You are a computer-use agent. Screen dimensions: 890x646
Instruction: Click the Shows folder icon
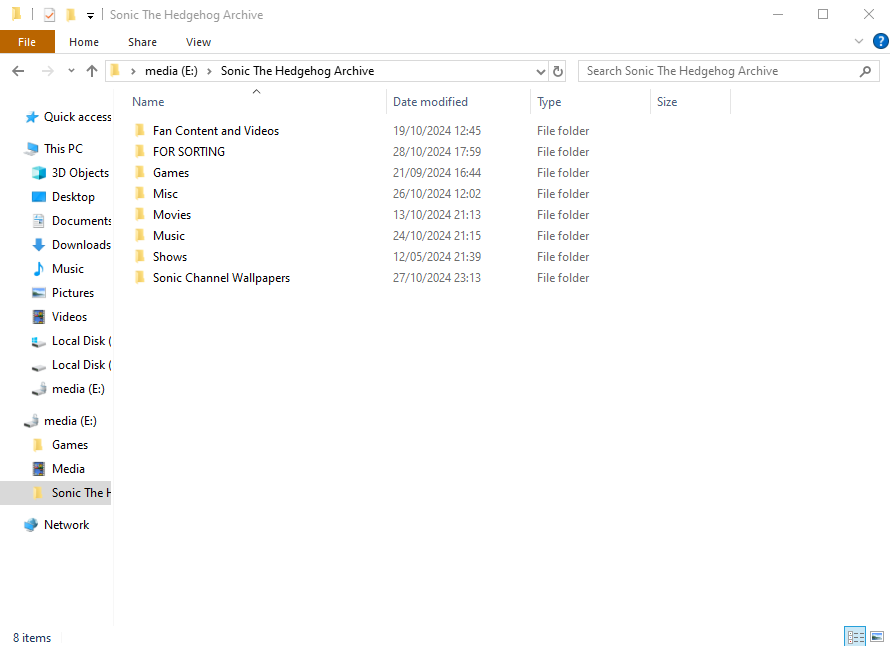click(140, 257)
